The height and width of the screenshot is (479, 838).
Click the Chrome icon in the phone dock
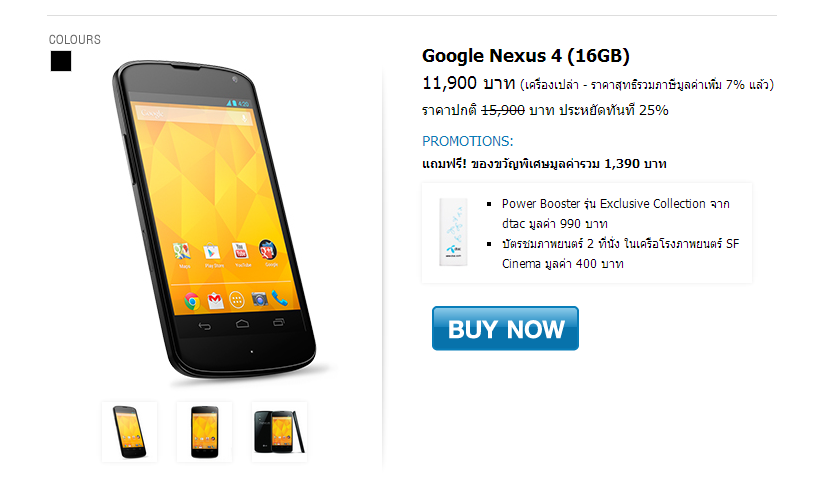[192, 302]
